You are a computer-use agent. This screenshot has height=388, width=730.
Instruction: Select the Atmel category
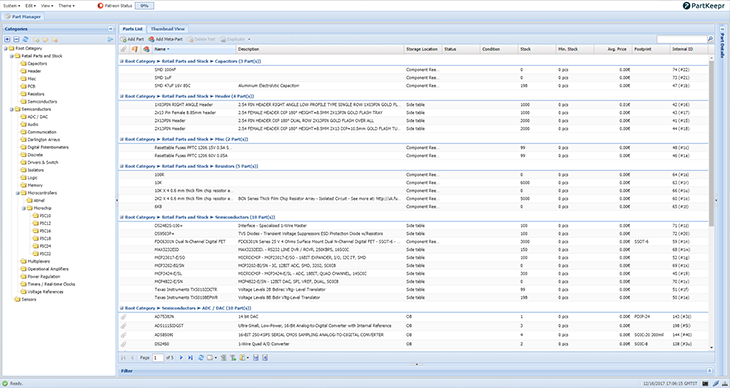coord(39,200)
